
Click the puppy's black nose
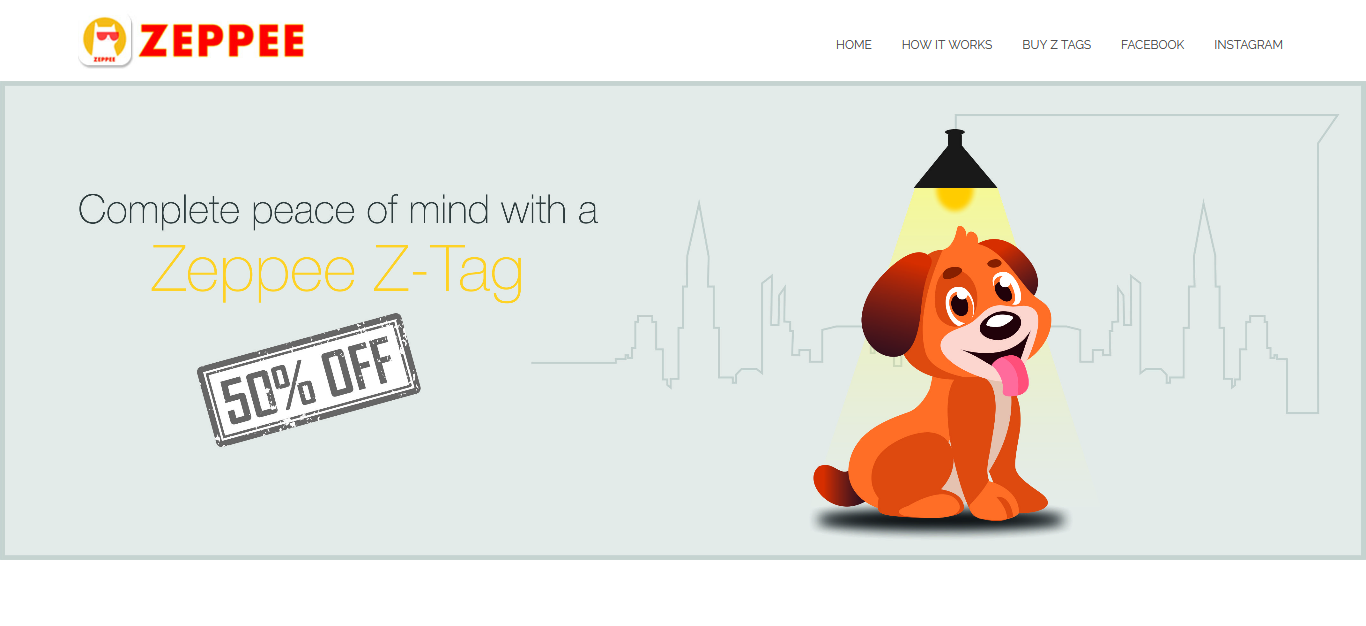[1000, 323]
